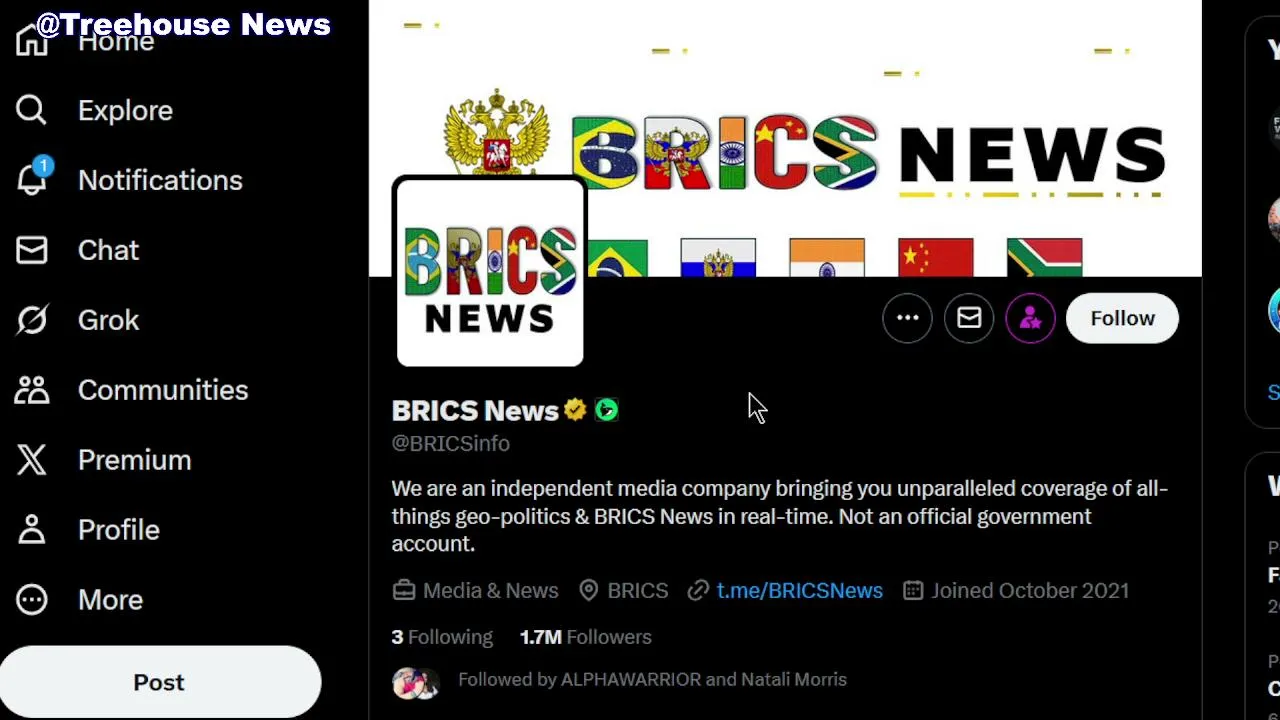Open the three-dots profile options menu
This screenshot has width=1280, height=720.
click(907, 318)
